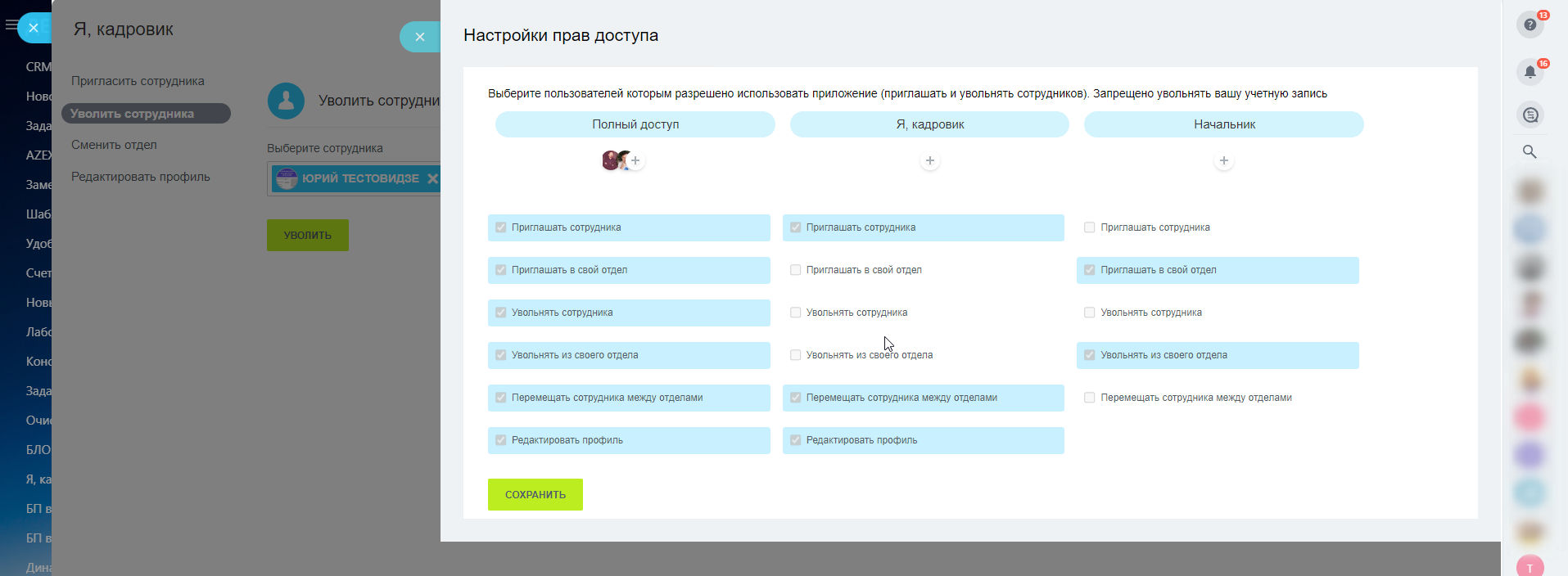Click the Уволить button
This screenshot has width=1568, height=576.
click(x=308, y=235)
